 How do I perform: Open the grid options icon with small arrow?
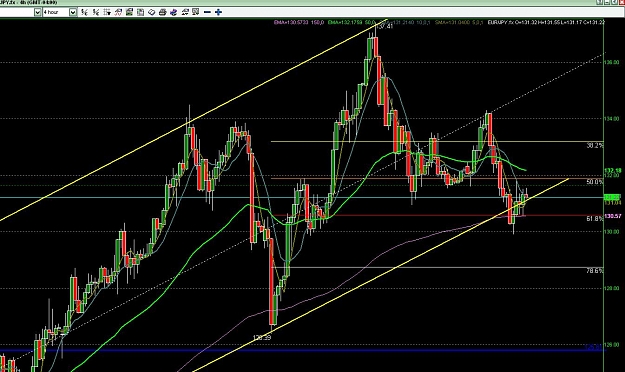[x=106, y=12]
